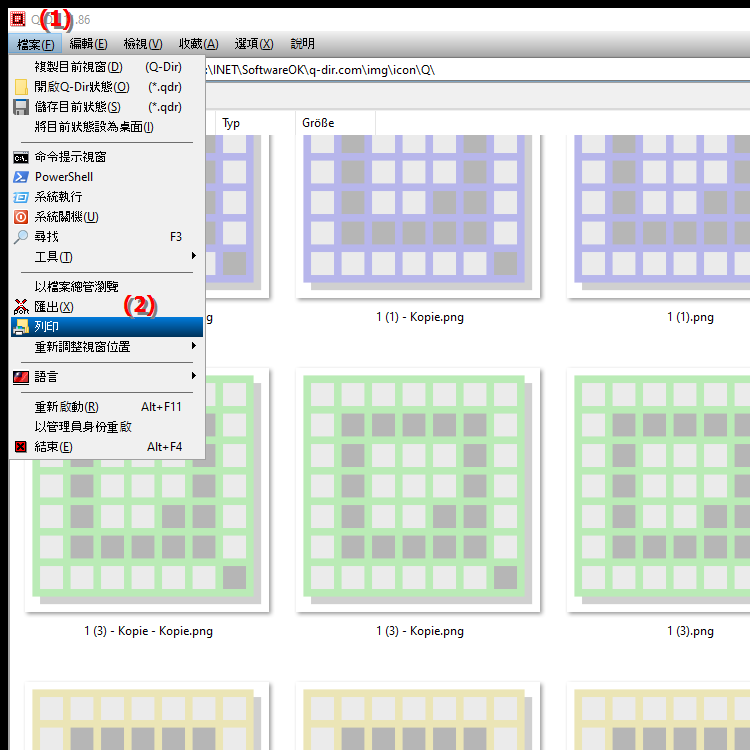Choose 以檔案總管瀏覽 menu entry
Viewport: 750px width, 750px height.
[x=108, y=287]
